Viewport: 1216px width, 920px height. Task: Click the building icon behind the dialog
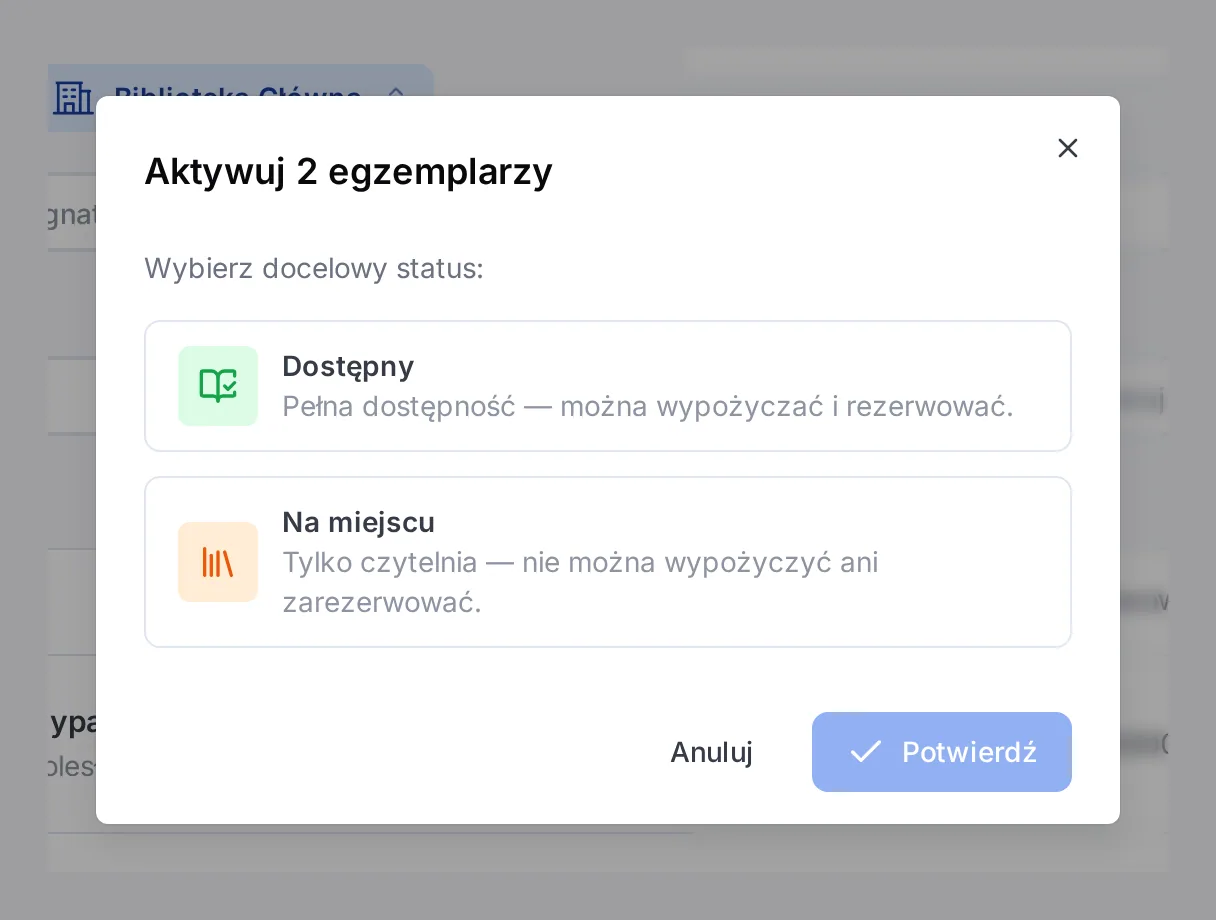[x=73, y=98]
